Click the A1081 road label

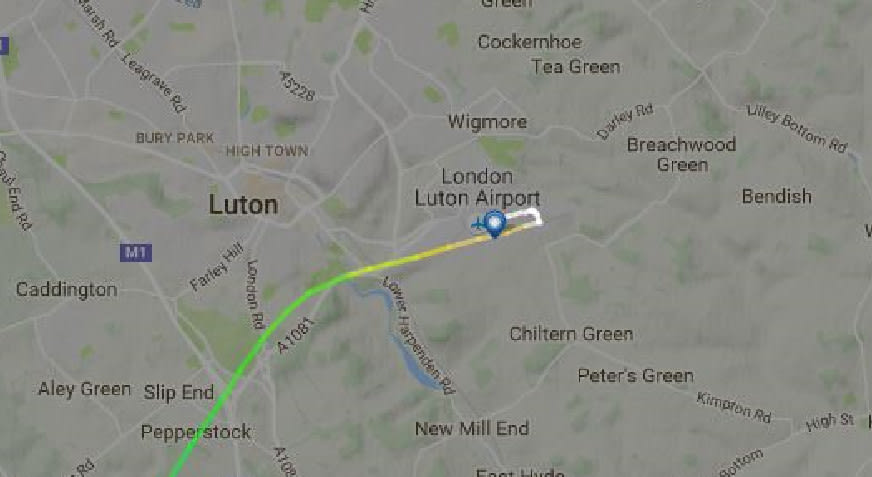[x=296, y=335]
